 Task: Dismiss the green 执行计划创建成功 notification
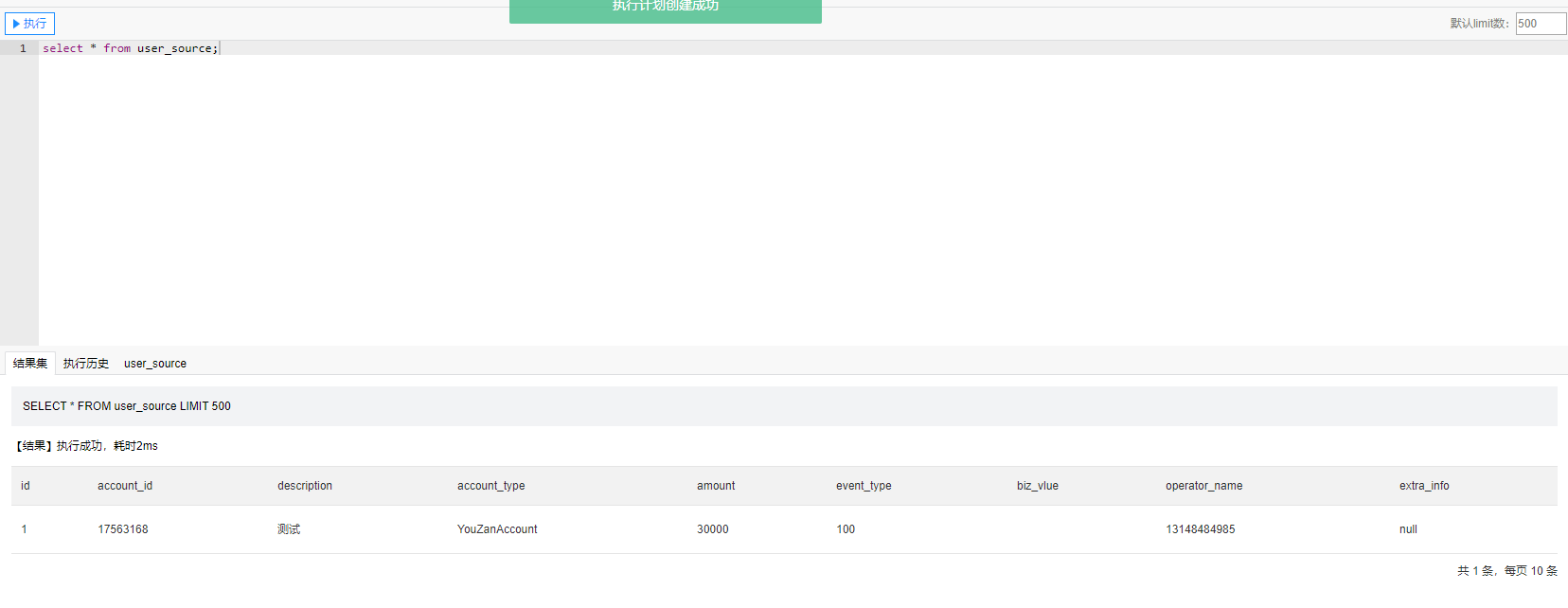pos(666,9)
